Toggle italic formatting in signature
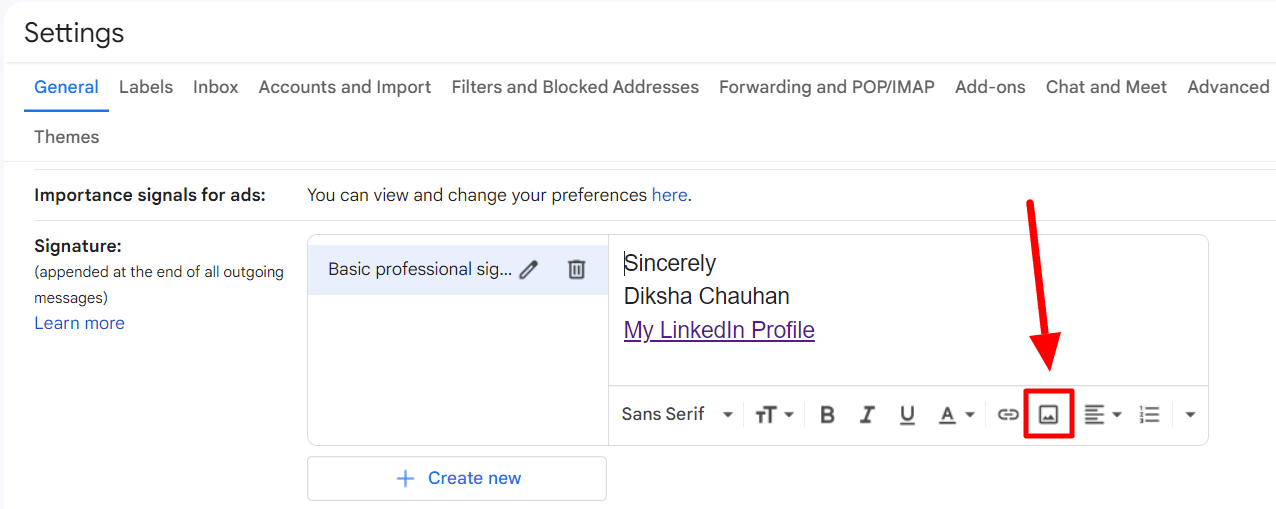The width and height of the screenshot is (1276, 509). pos(867,414)
